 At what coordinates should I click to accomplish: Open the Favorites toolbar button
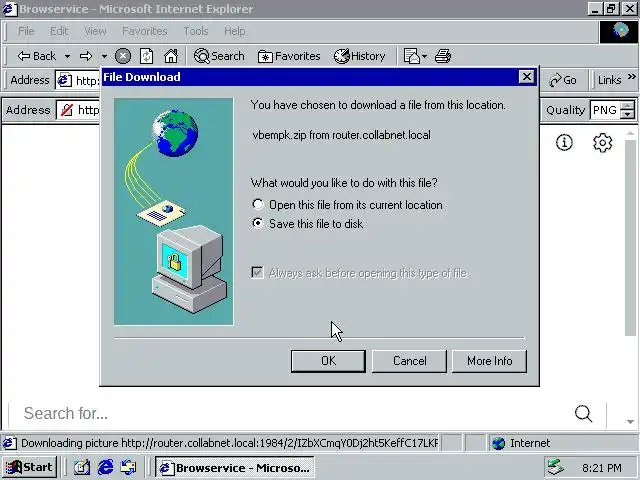[289, 56]
